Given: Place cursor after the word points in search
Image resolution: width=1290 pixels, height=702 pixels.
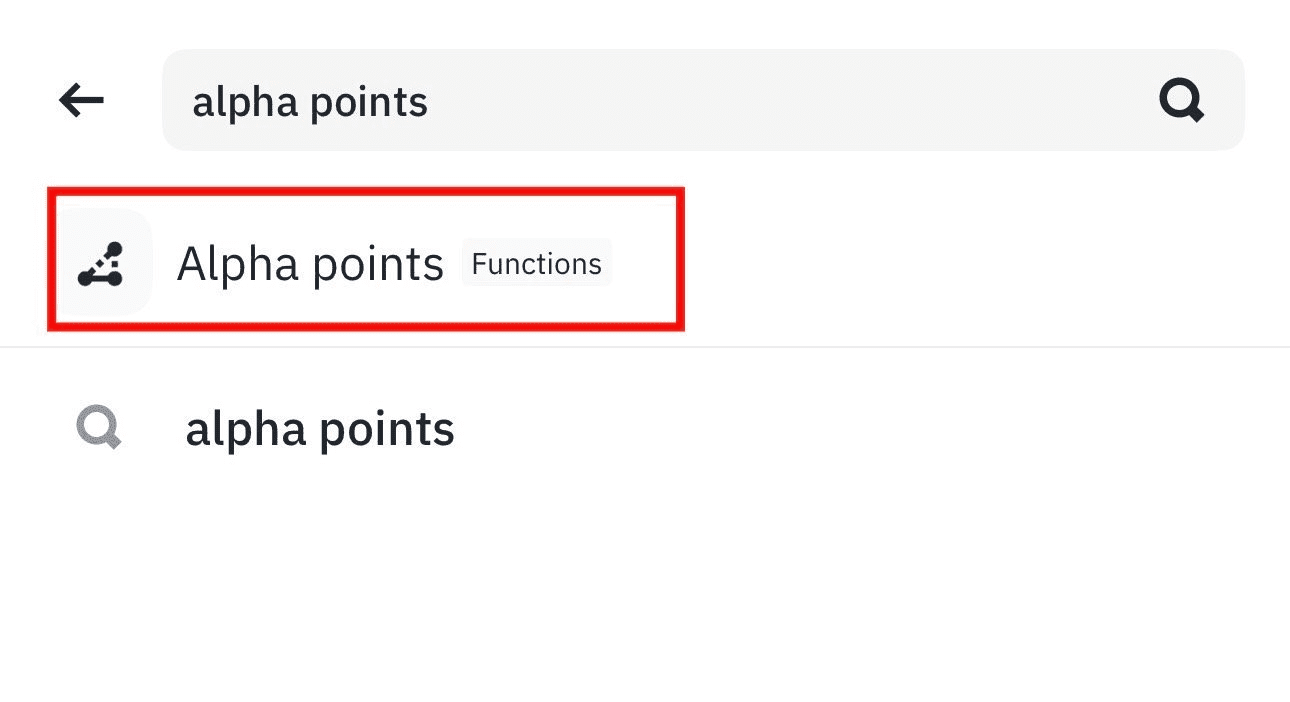Looking at the screenshot, I should (x=430, y=102).
